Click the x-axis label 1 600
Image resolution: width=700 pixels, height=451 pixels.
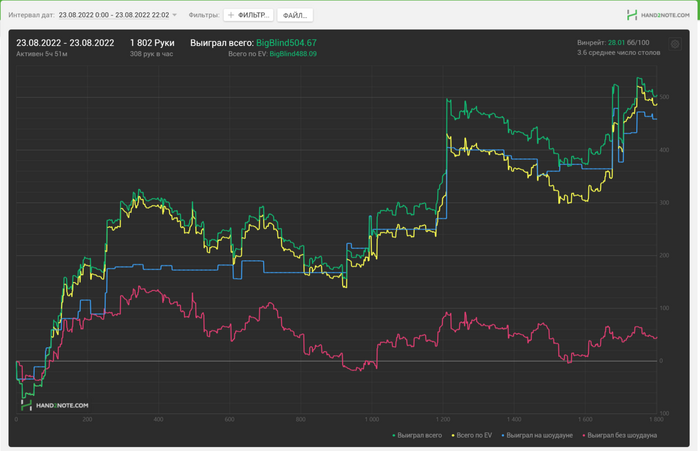tap(585, 419)
